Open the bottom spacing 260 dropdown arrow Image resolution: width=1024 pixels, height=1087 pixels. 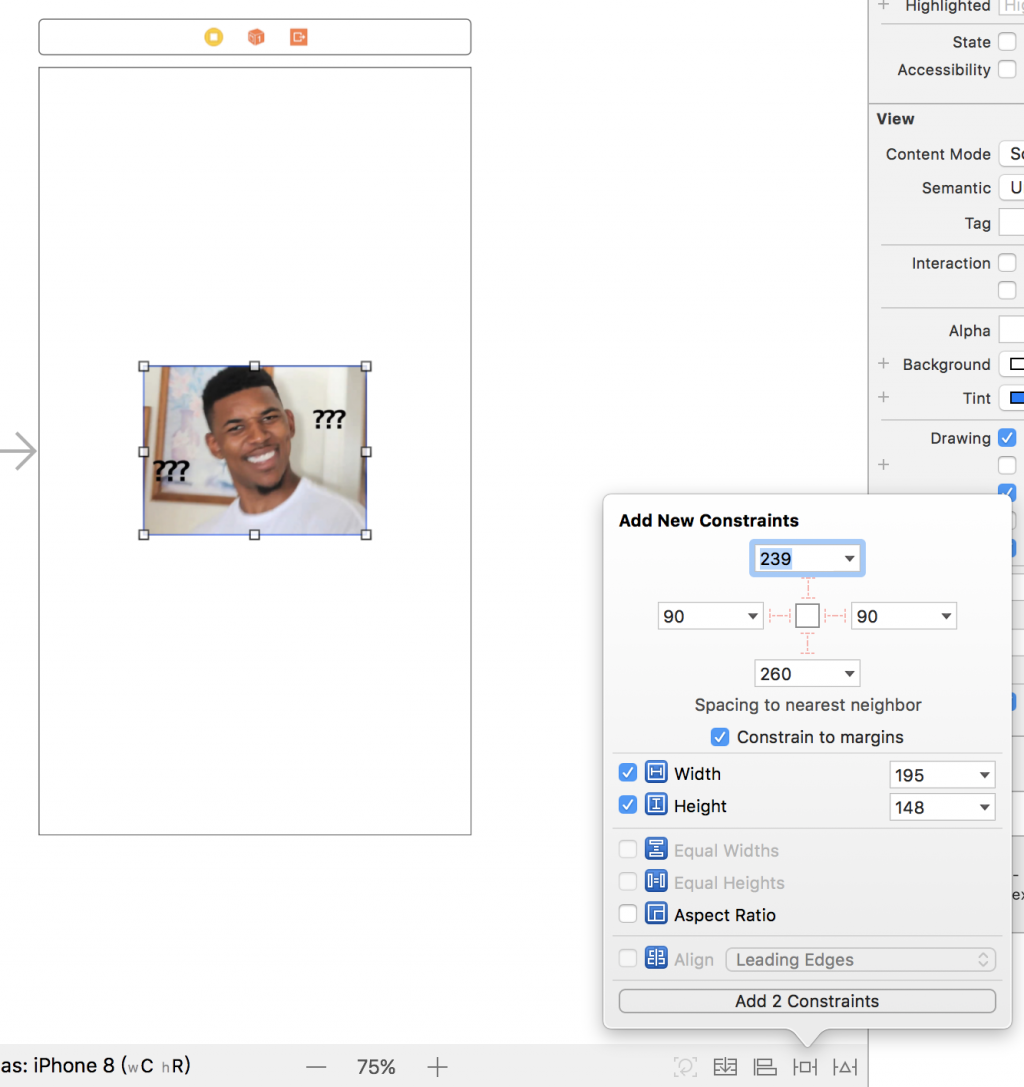point(849,674)
